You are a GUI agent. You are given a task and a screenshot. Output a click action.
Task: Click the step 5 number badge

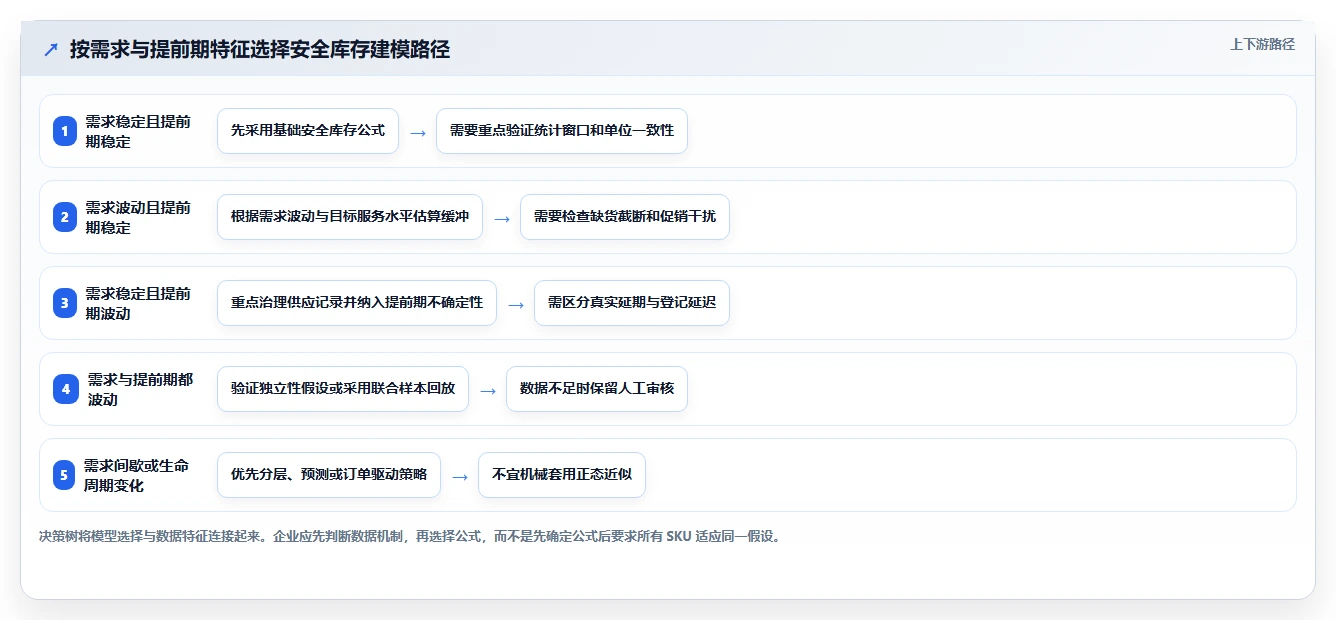coord(65,475)
